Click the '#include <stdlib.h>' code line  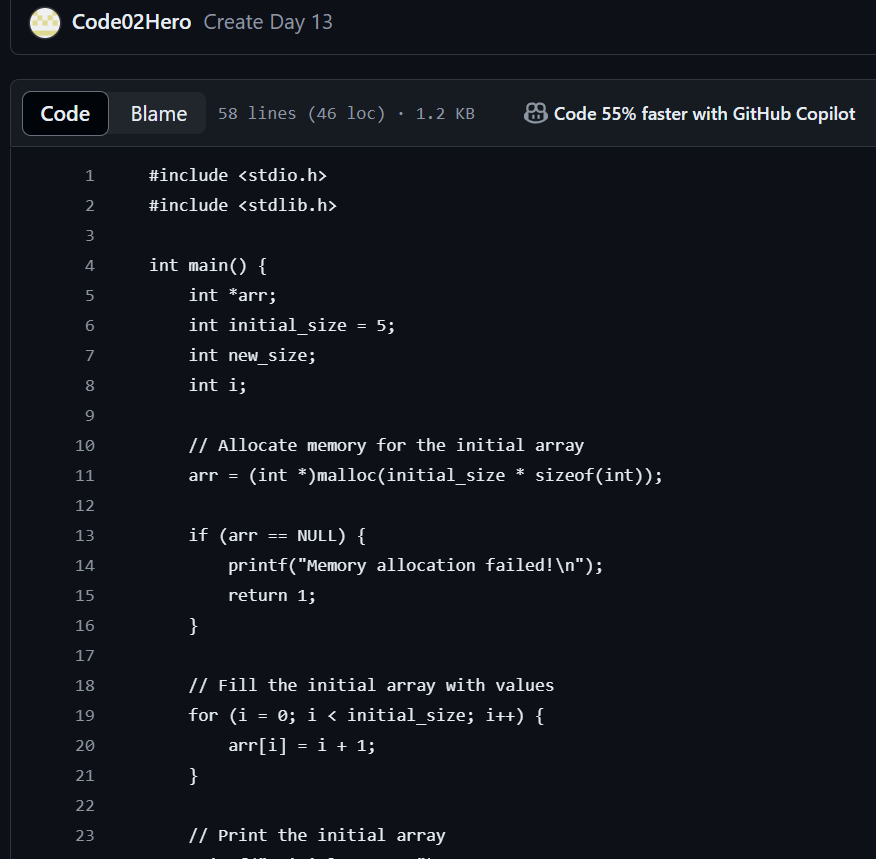pos(243,206)
